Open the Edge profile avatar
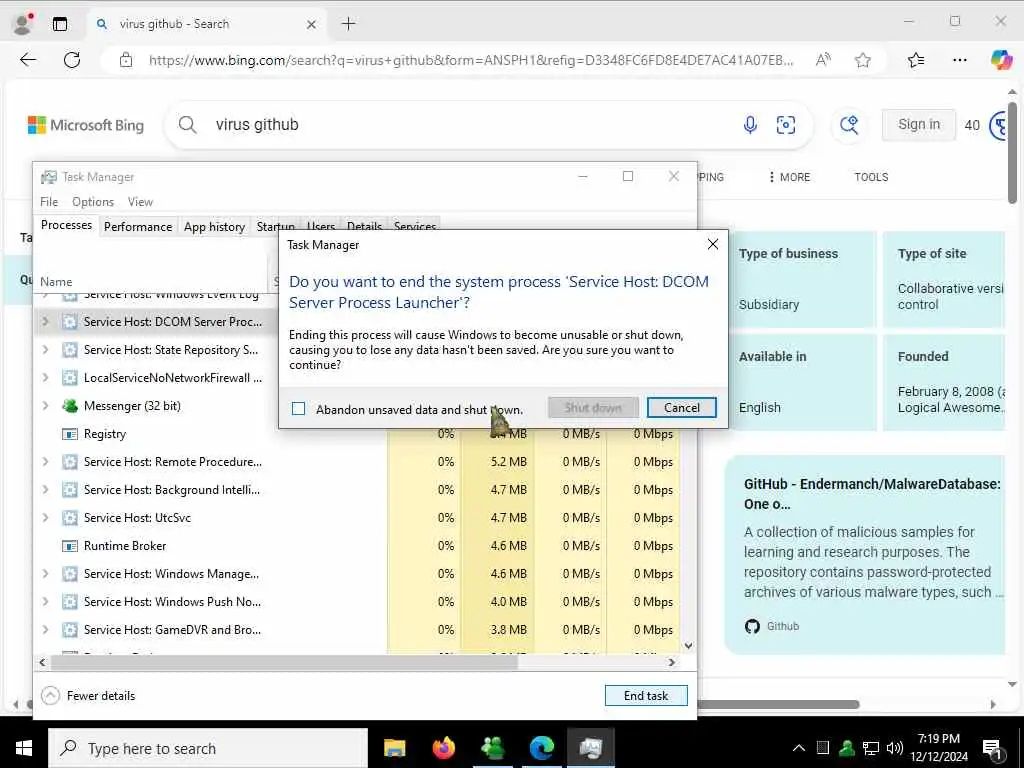Viewport: 1024px width, 768px height. point(23,24)
